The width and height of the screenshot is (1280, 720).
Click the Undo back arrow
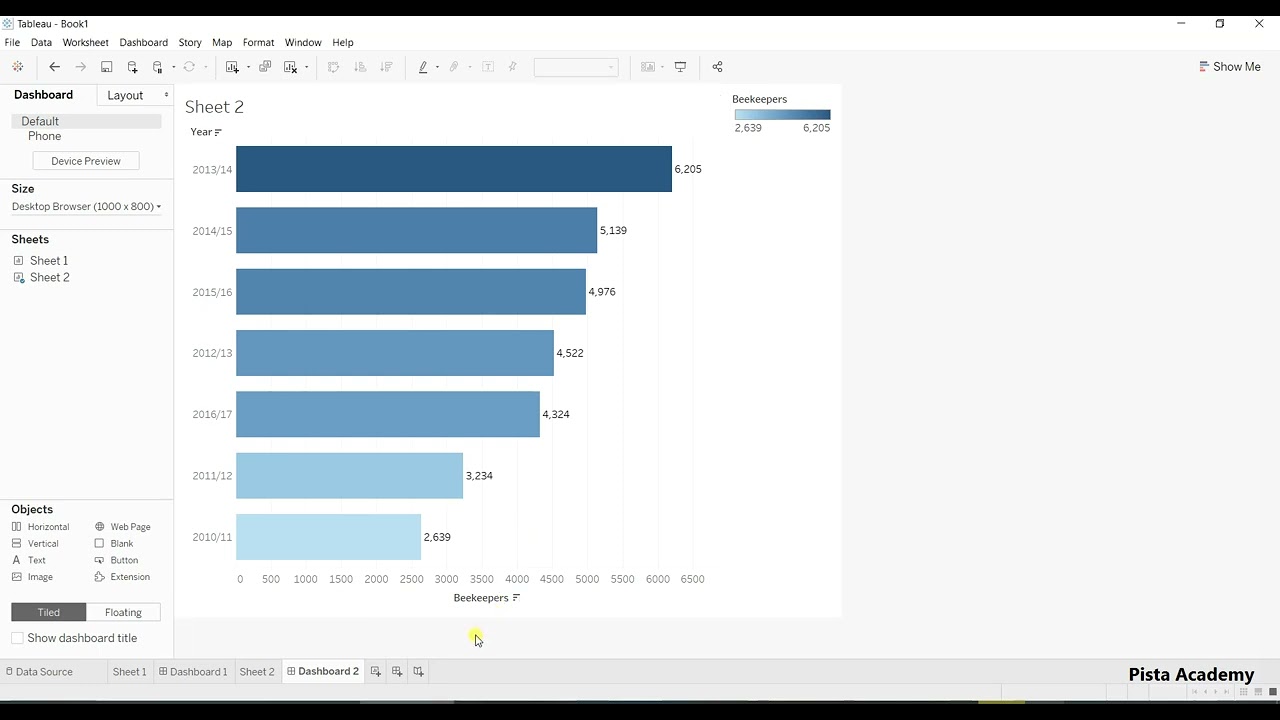tap(55, 67)
